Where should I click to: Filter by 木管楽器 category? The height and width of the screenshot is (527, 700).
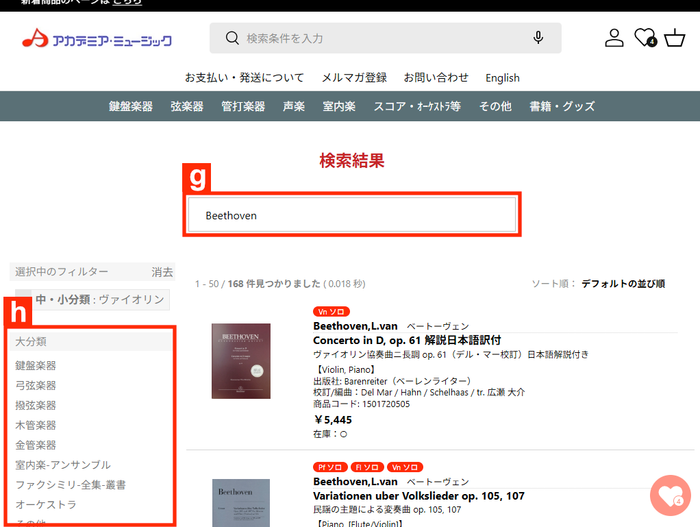click(x=36, y=425)
